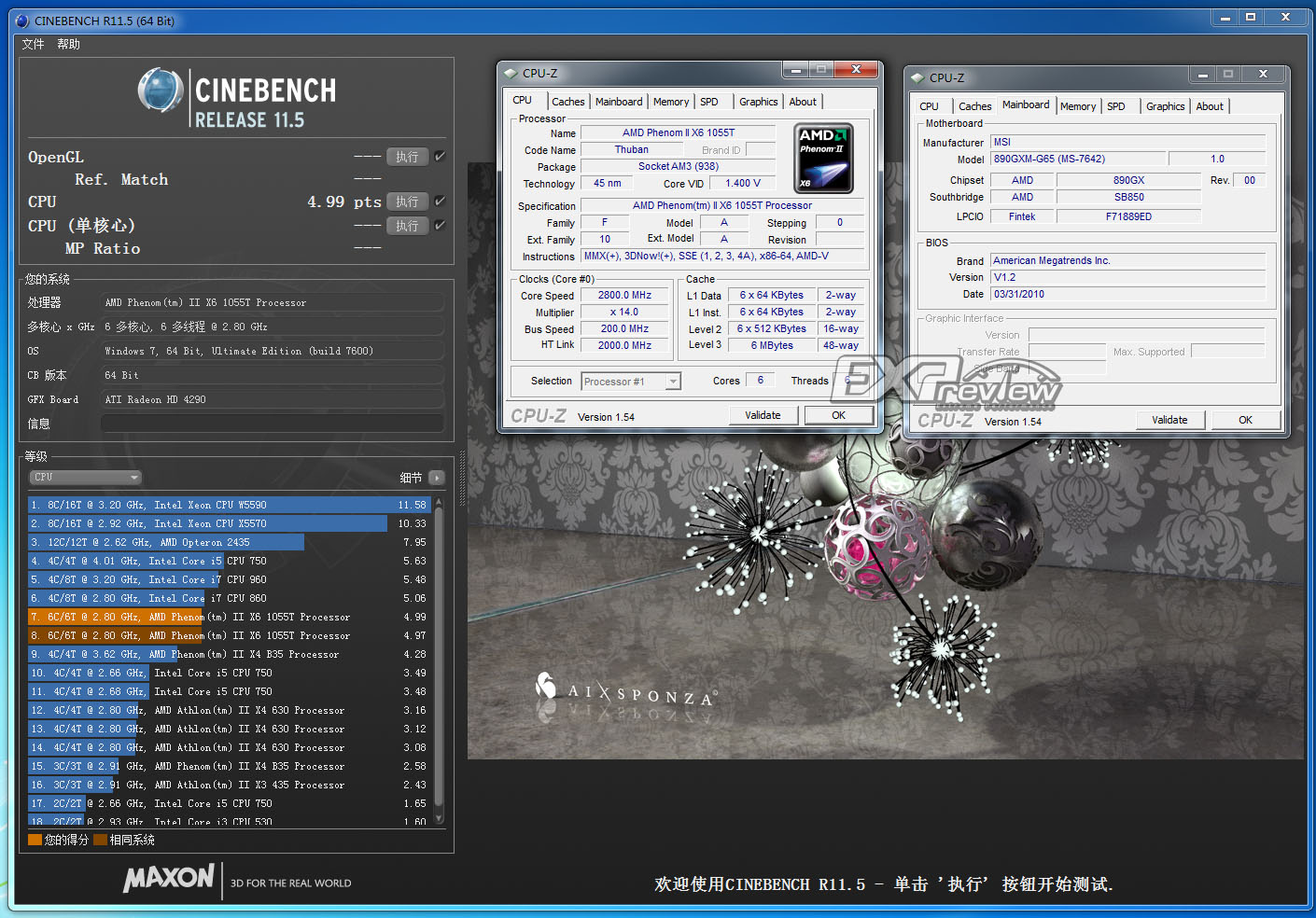Click the MAXON logo
The image size is (1316, 918).
[x=169, y=878]
